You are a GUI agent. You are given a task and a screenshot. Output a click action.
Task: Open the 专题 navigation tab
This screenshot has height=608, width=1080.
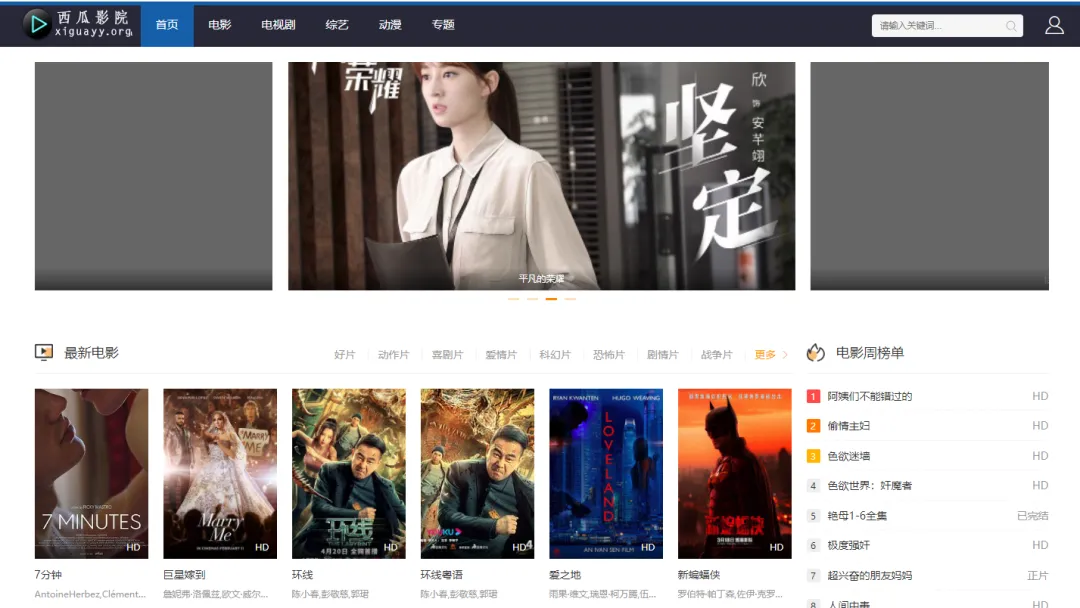click(443, 25)
